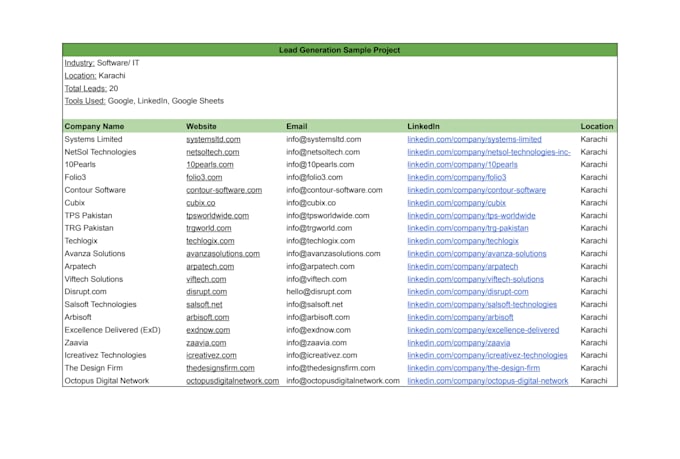The height and width of the screenshot is (459, 680).
Task: Select the info@octopusdigitalnetwork.com email cell
Action: pos(343,381)
